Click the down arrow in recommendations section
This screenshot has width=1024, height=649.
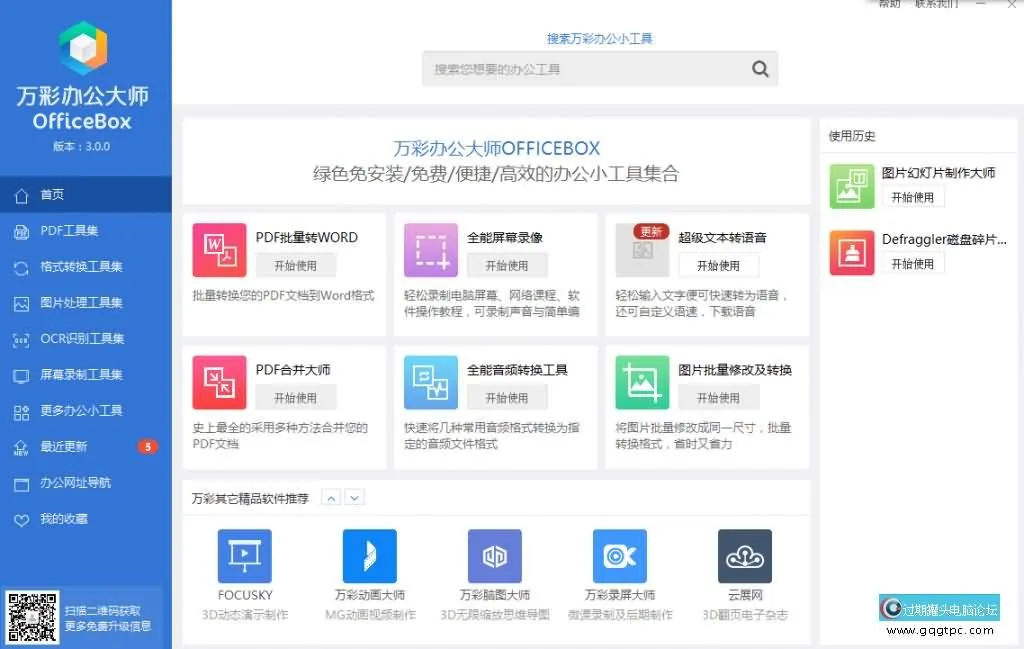pyautogui.click(x=354, y=496)
